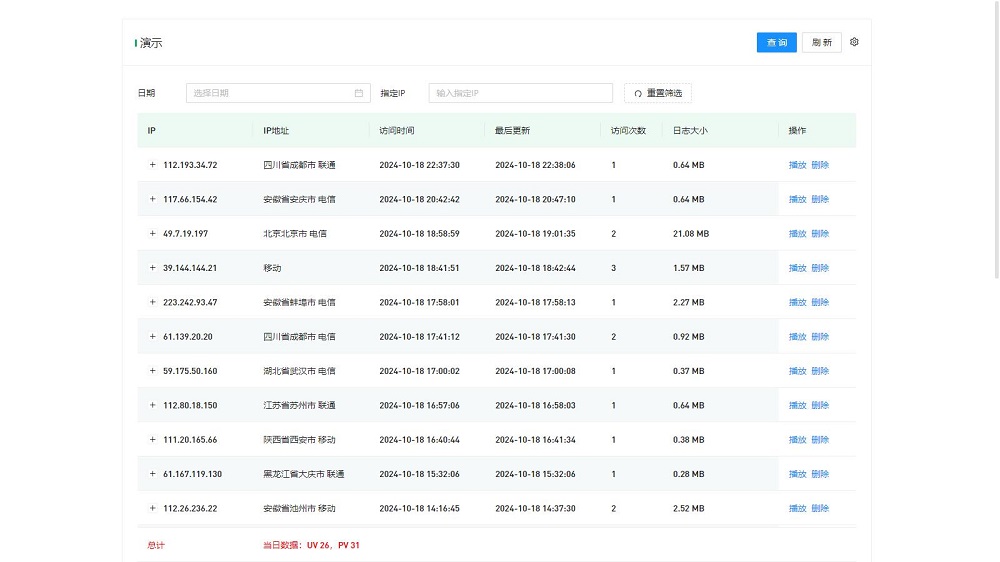1000x562 pixels.
Task: Expand row 61.167.119.130
Action: [152, 474]
